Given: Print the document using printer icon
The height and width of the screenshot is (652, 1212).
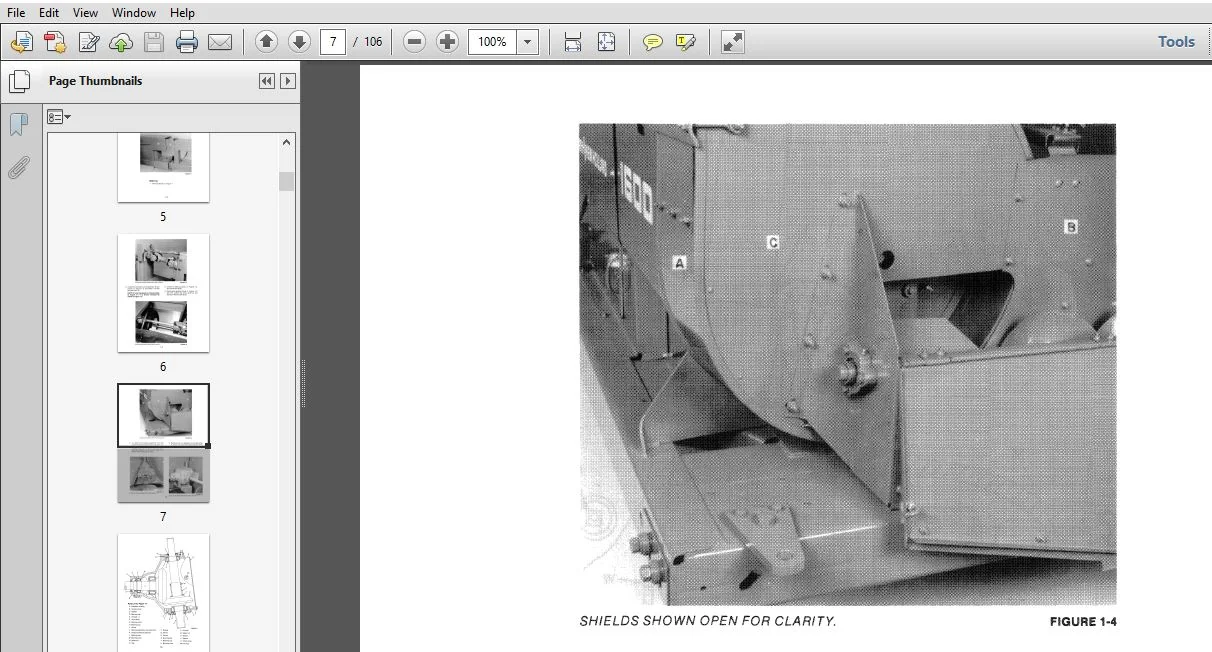Looking at the screenshot, I should (186, 42).
